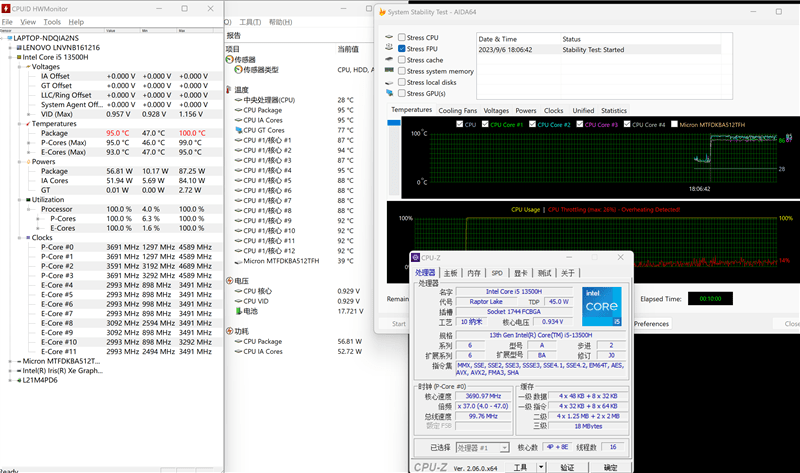Click the blue graph scale indicator bar

[x=394, y=122]
